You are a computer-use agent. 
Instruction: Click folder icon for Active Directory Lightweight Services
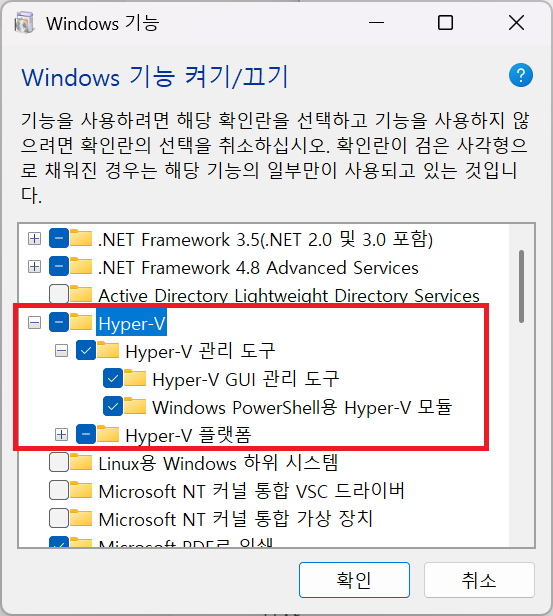point(81,294)
